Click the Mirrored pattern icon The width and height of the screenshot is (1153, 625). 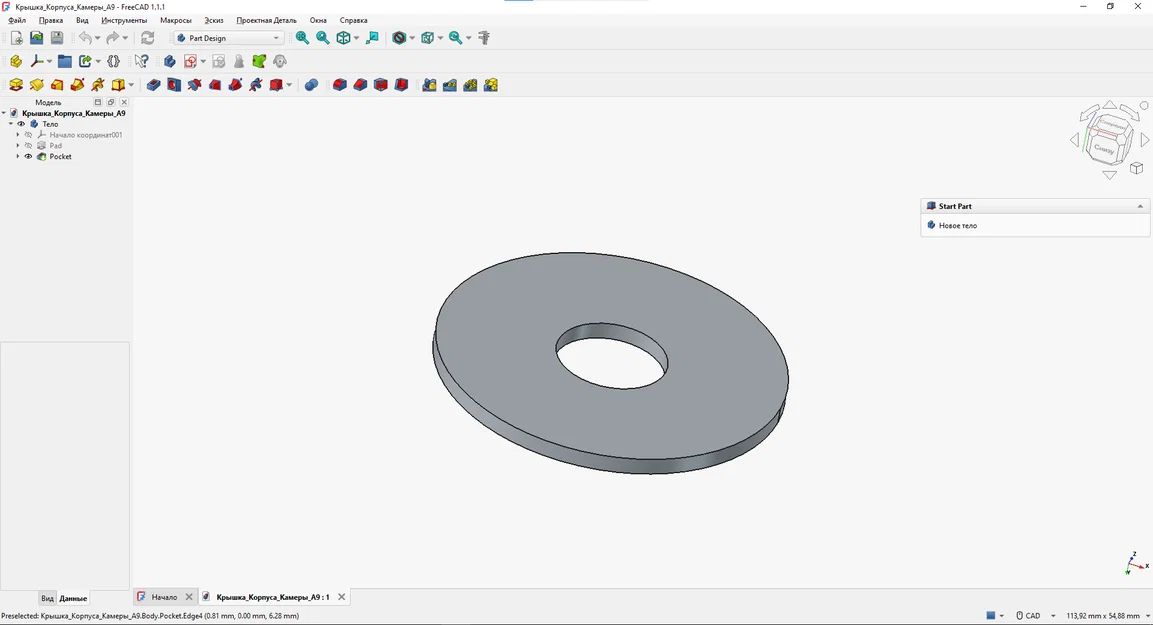coord(429,85)
